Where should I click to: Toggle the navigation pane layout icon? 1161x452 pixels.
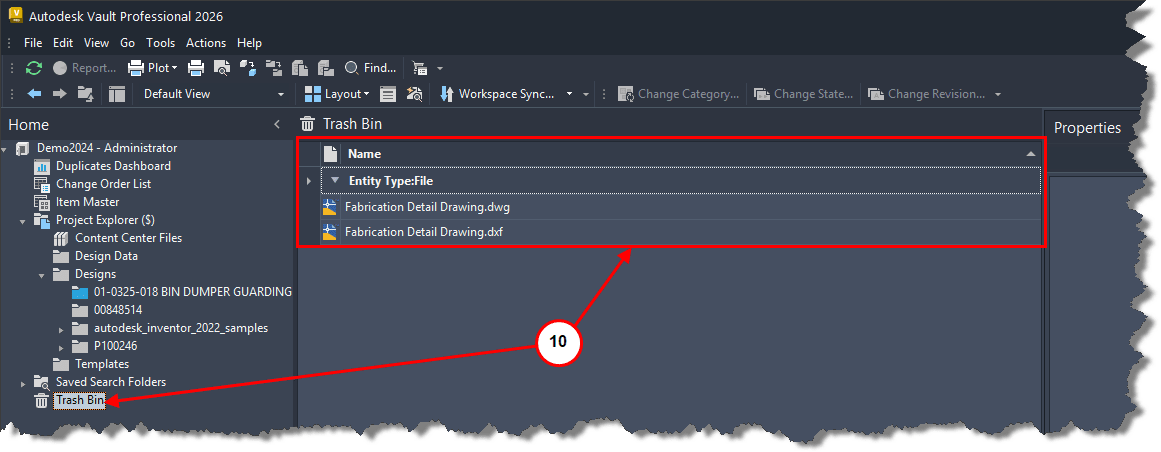116,94
